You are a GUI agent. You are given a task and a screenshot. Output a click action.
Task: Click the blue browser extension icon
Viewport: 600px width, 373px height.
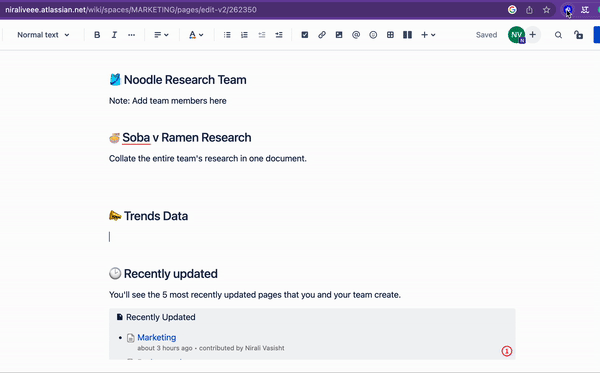(568, 10)
